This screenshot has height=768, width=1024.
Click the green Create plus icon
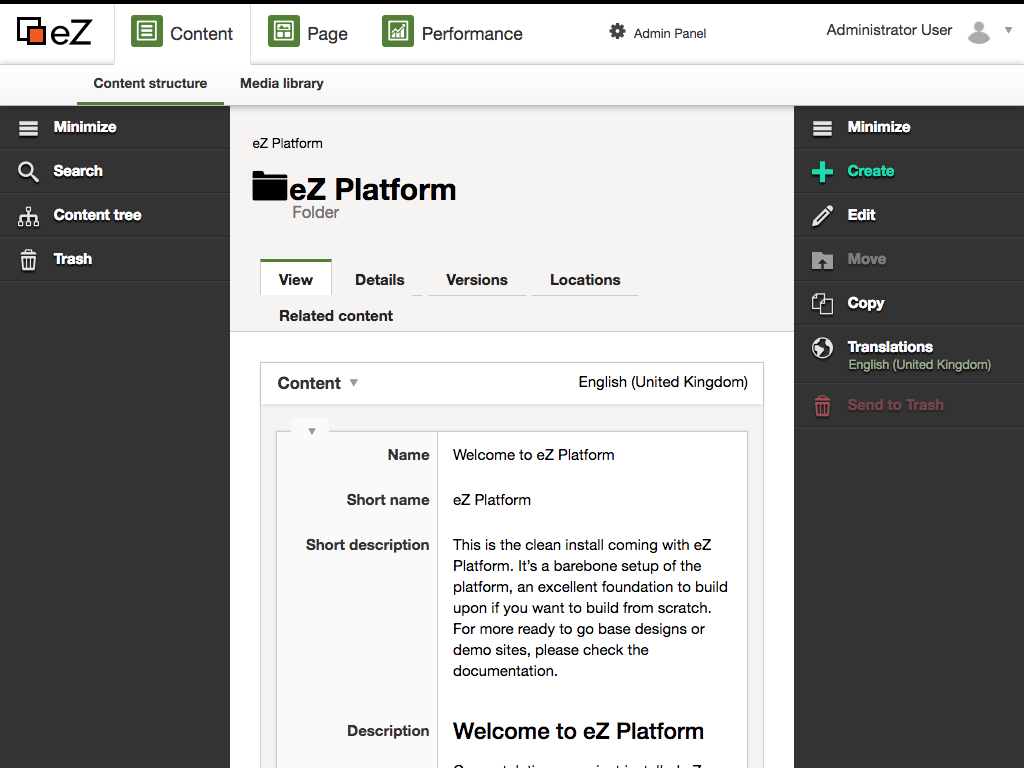click(x=822, y=171)
